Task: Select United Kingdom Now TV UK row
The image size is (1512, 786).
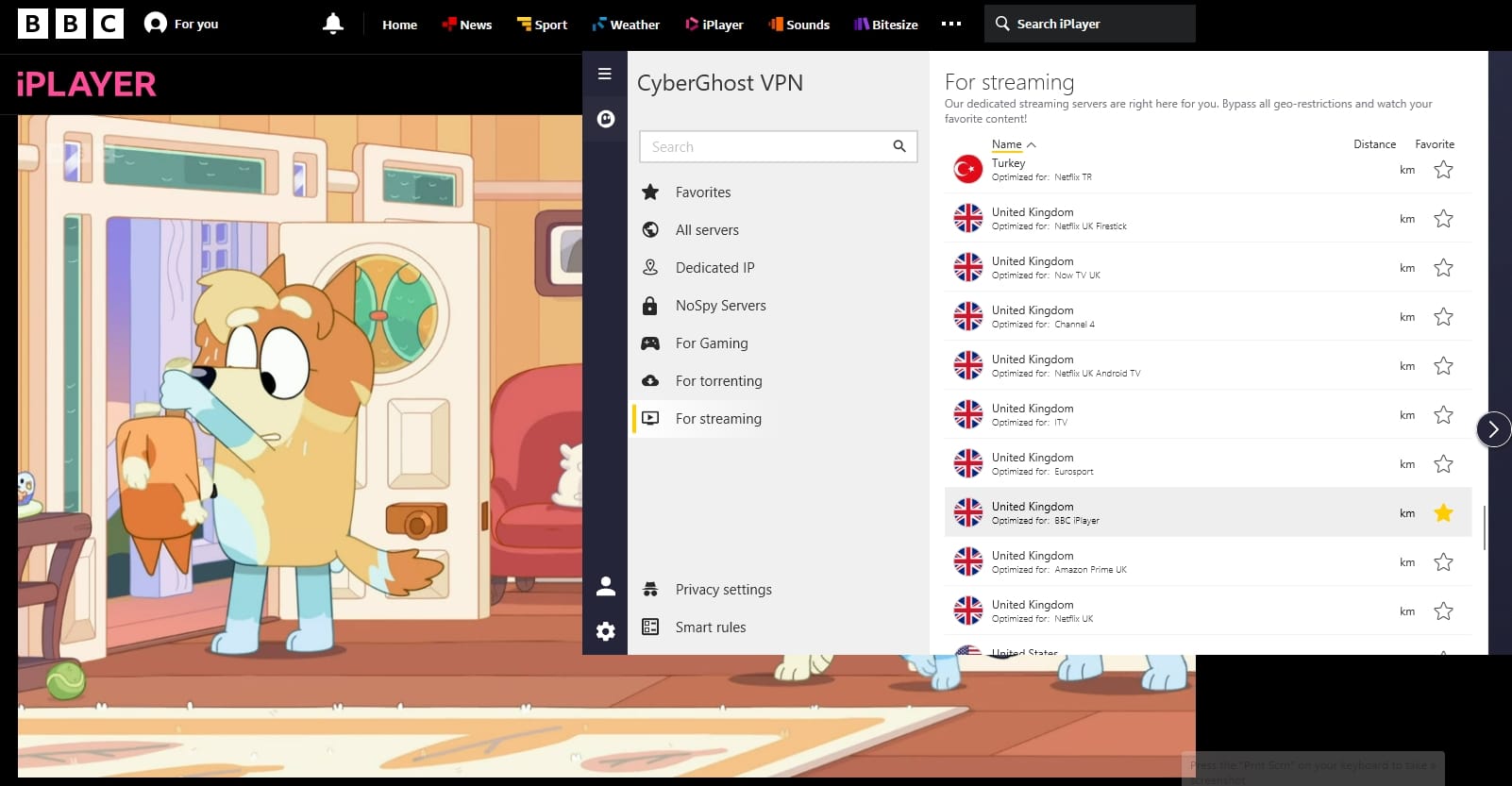Action: [x=1208, y=268]
